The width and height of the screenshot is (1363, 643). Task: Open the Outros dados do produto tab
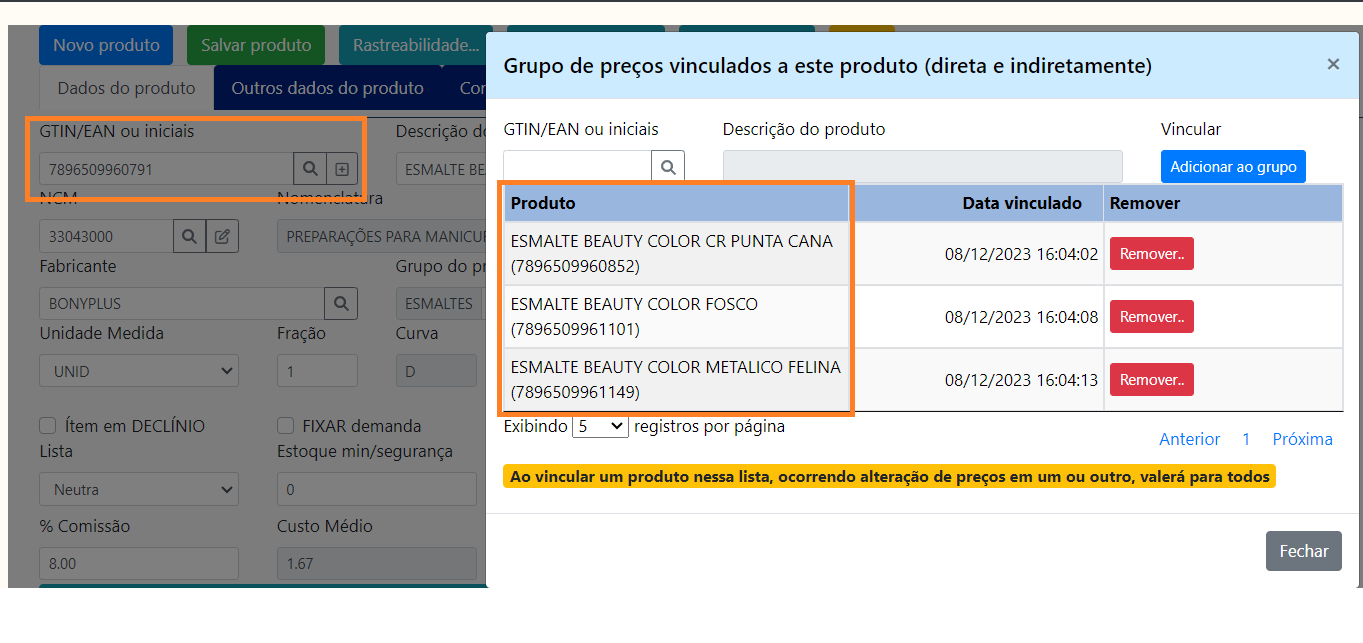327,88
